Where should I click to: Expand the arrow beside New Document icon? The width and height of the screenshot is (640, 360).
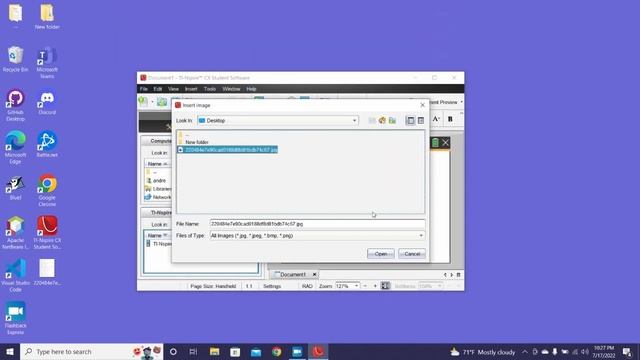152,102
